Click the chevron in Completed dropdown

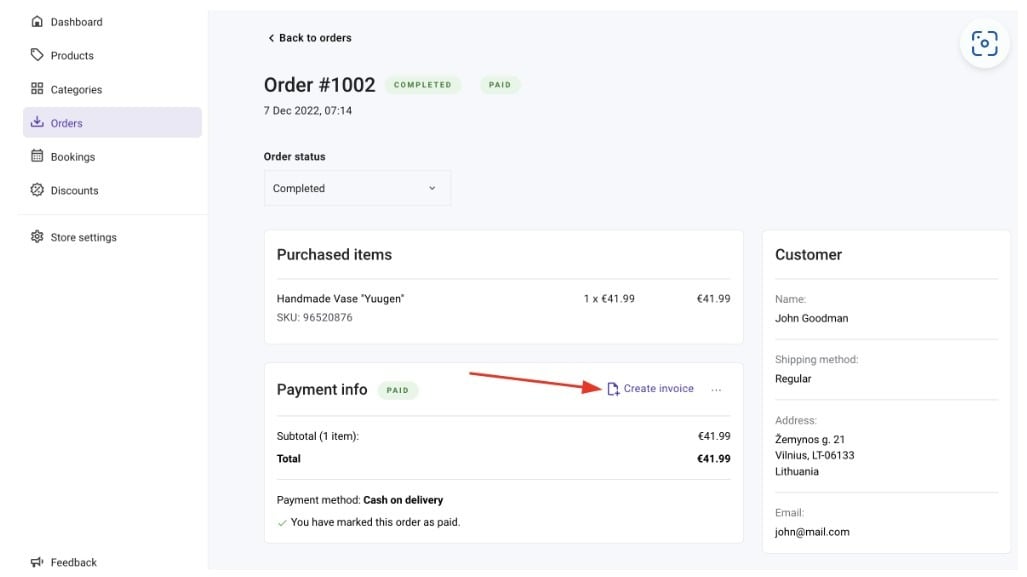[x=432, y=188]
